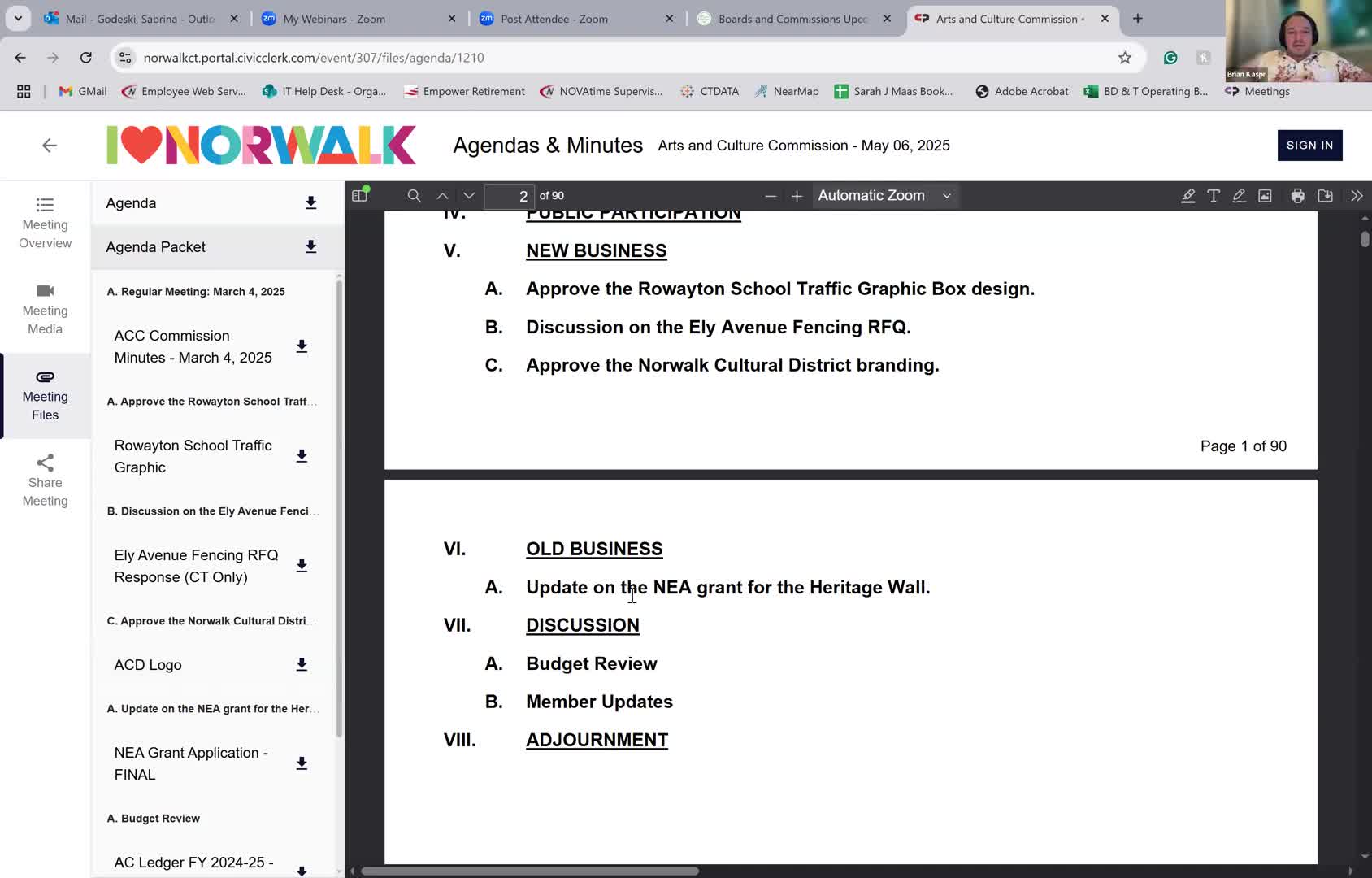This screenshot has height=878, width=1372.
Task: Click the PDF vertical scrollbar thumb
Action: [1364, 239]
